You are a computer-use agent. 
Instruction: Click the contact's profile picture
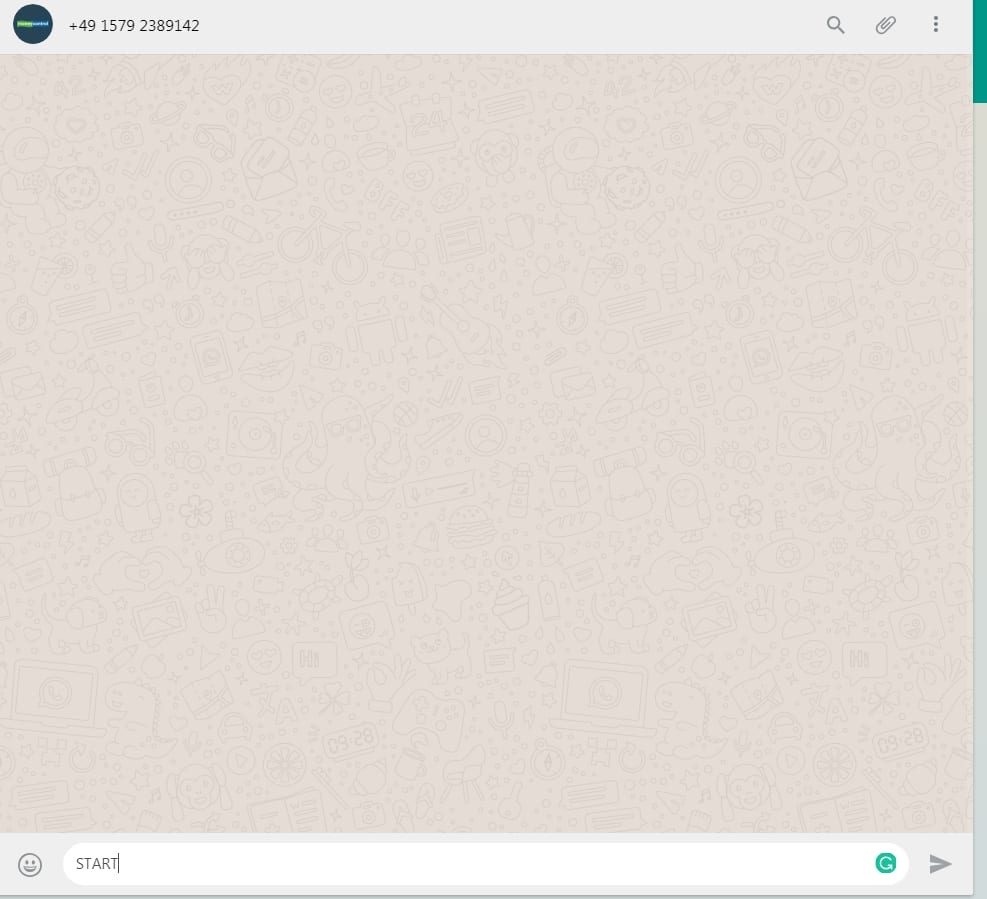click(33, 25)
